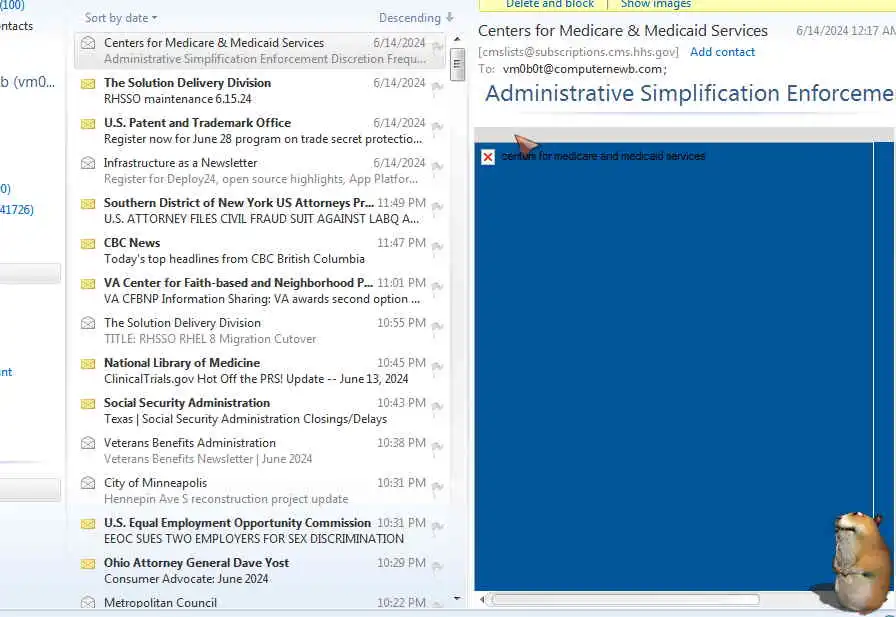Image resolution: width=896 pixels, height=617 pixels.
Task: Click the reading pane horizontal scrollbar
Action: point(626,599)
